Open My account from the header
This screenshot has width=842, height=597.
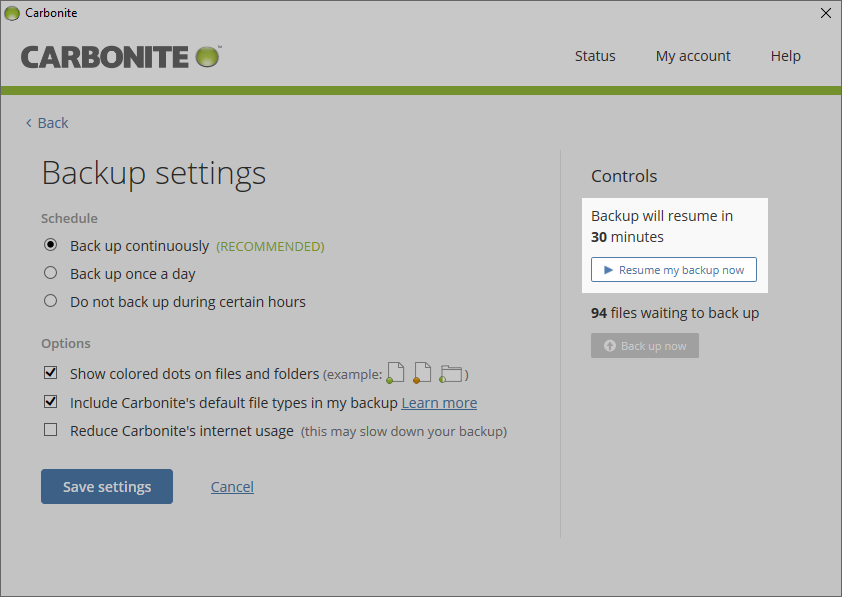pyautogui.click(x=693, y=56)
